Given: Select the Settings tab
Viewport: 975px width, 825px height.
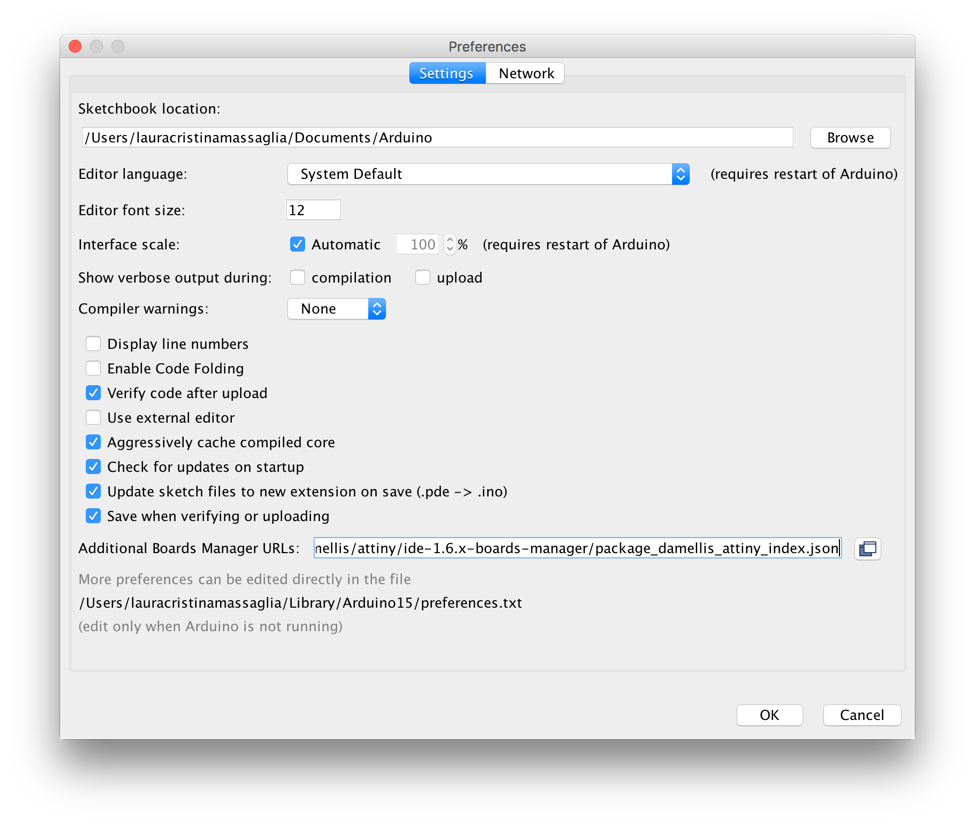Looking at the screenshot, I should point(447,73).
